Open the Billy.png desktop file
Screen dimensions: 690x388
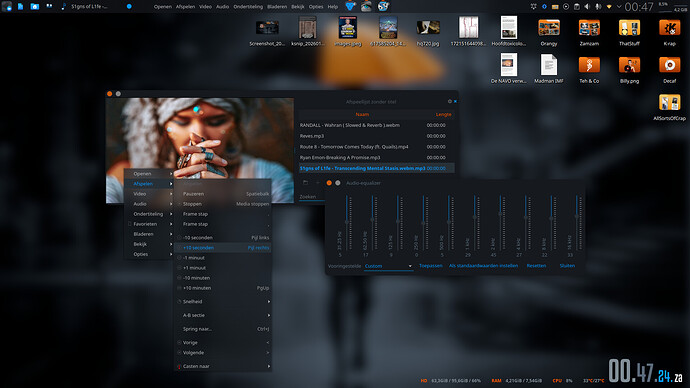tap(629, 66)
